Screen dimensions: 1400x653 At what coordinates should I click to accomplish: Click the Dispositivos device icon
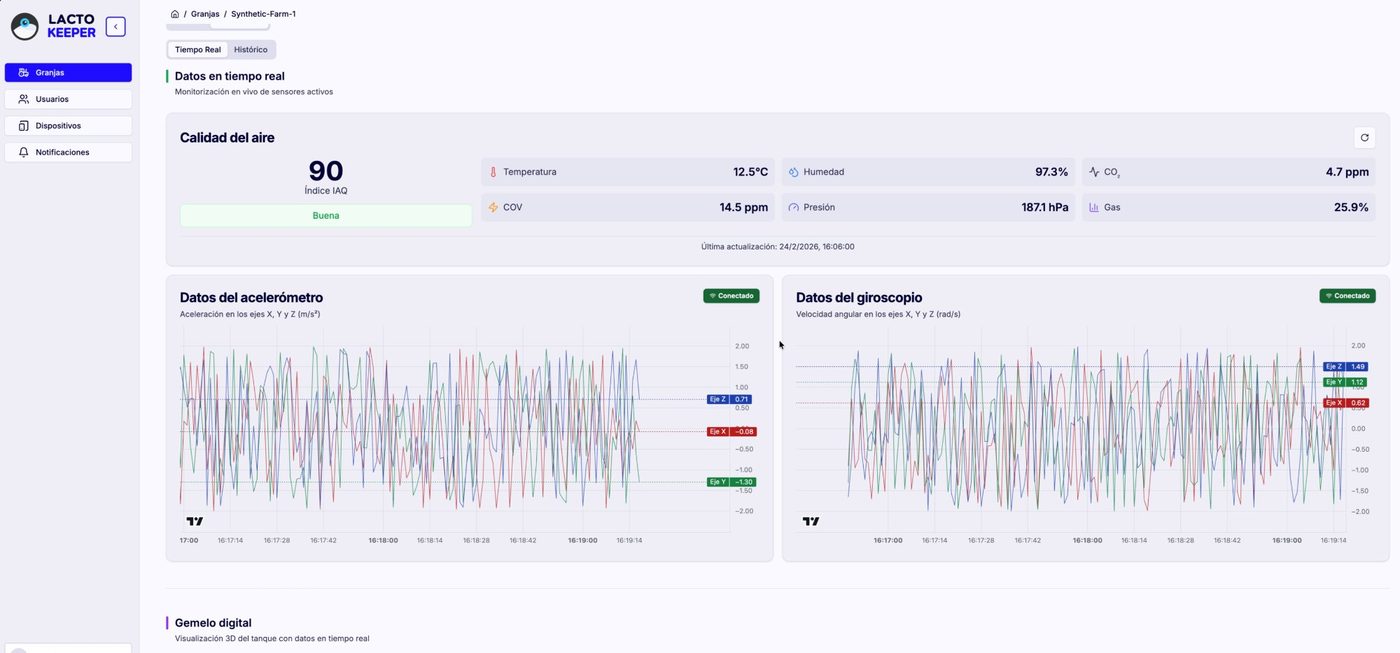24,125
